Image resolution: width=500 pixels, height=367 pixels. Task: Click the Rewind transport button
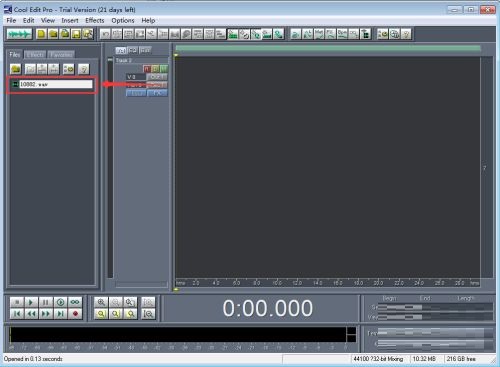[x=31, y=314]
